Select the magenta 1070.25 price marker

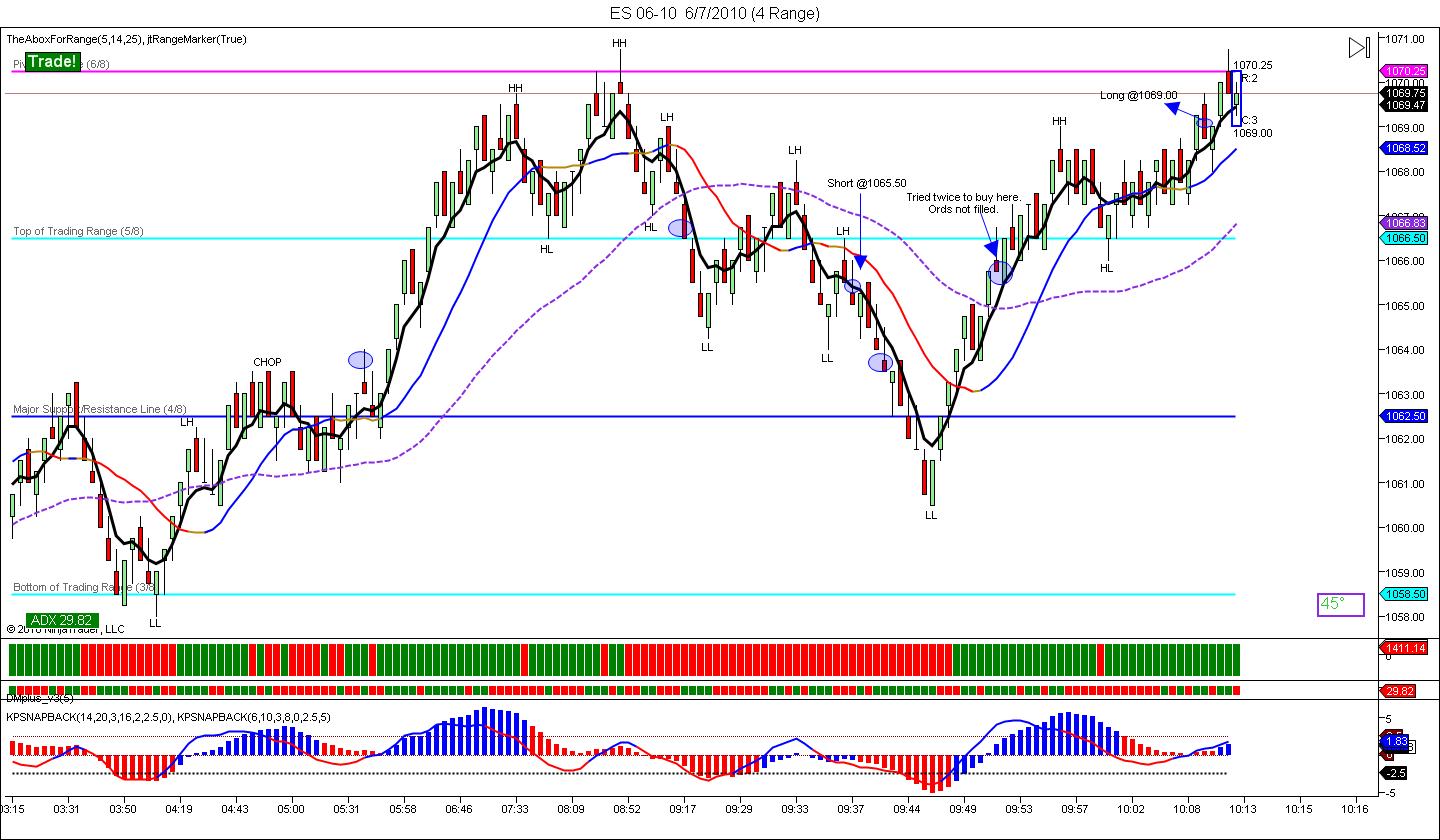pyautogui.click(x=1403, y=71)
